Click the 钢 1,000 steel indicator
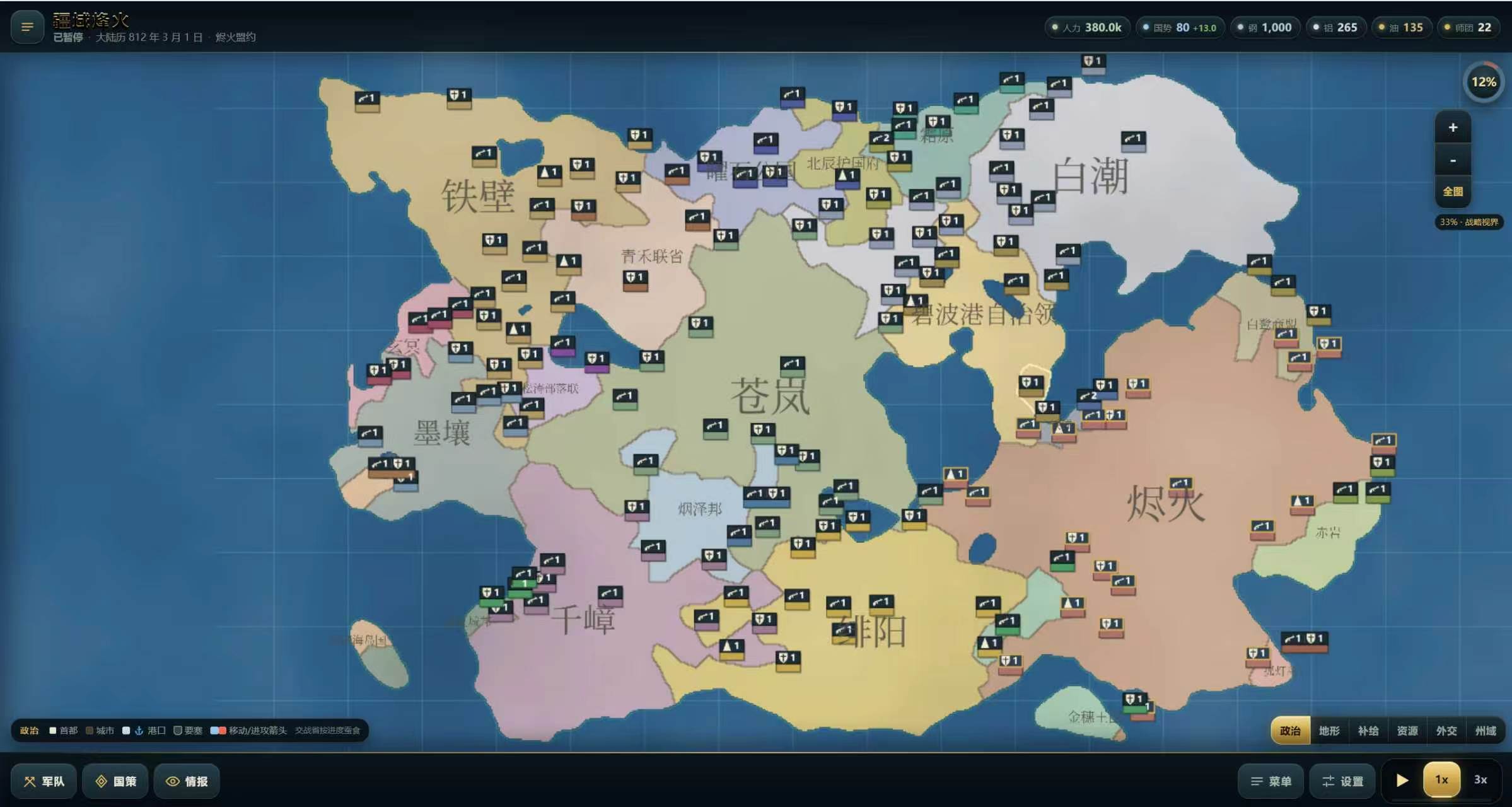 (x=1265, y=28)
